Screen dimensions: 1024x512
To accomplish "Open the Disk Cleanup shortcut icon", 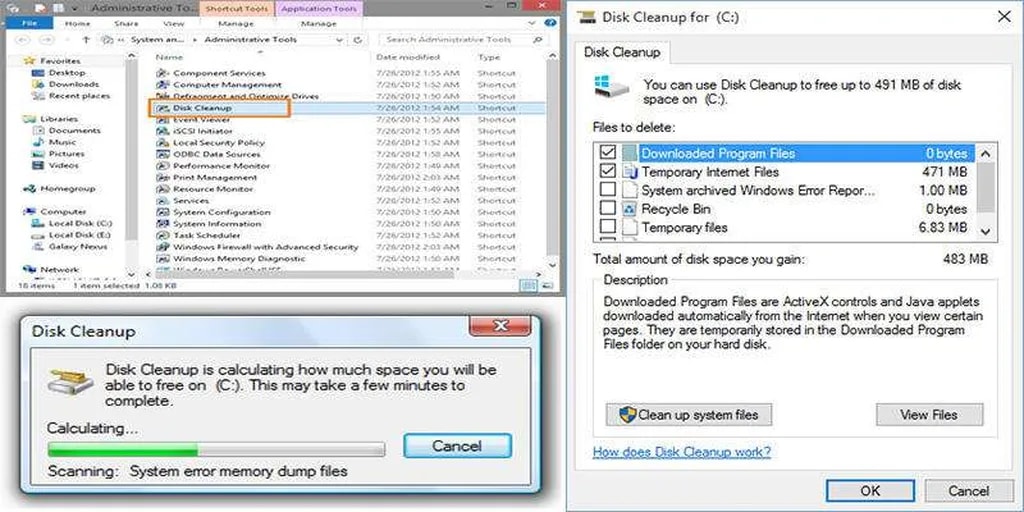I will pyautogui.click(x=164, y=108).
